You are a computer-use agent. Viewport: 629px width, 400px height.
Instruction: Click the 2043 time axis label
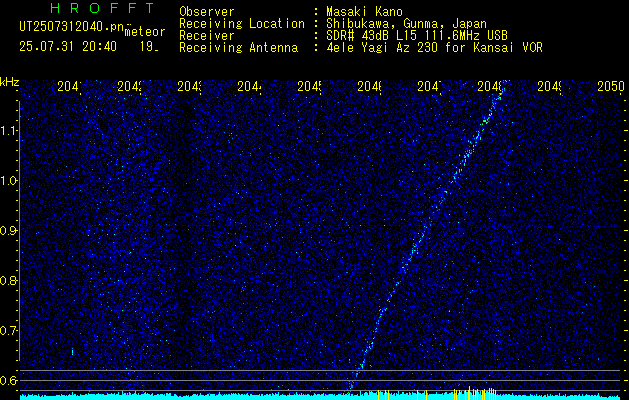pyautogui.click(x=189, y=86)
